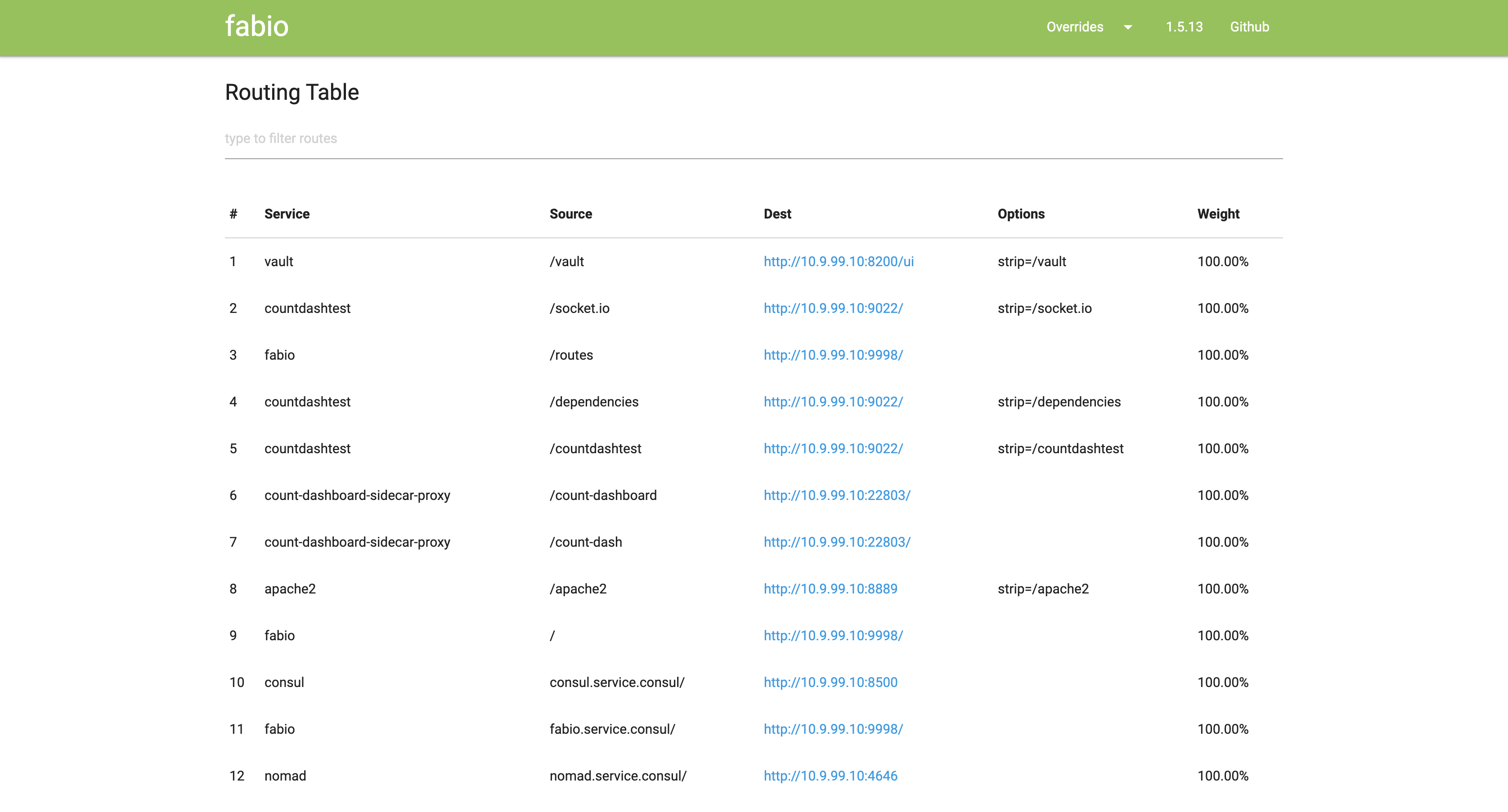This screenshot has width=1508, height=812.
Task: Click the Overrides dropdown arrow icon
Action: [1127, 27]
